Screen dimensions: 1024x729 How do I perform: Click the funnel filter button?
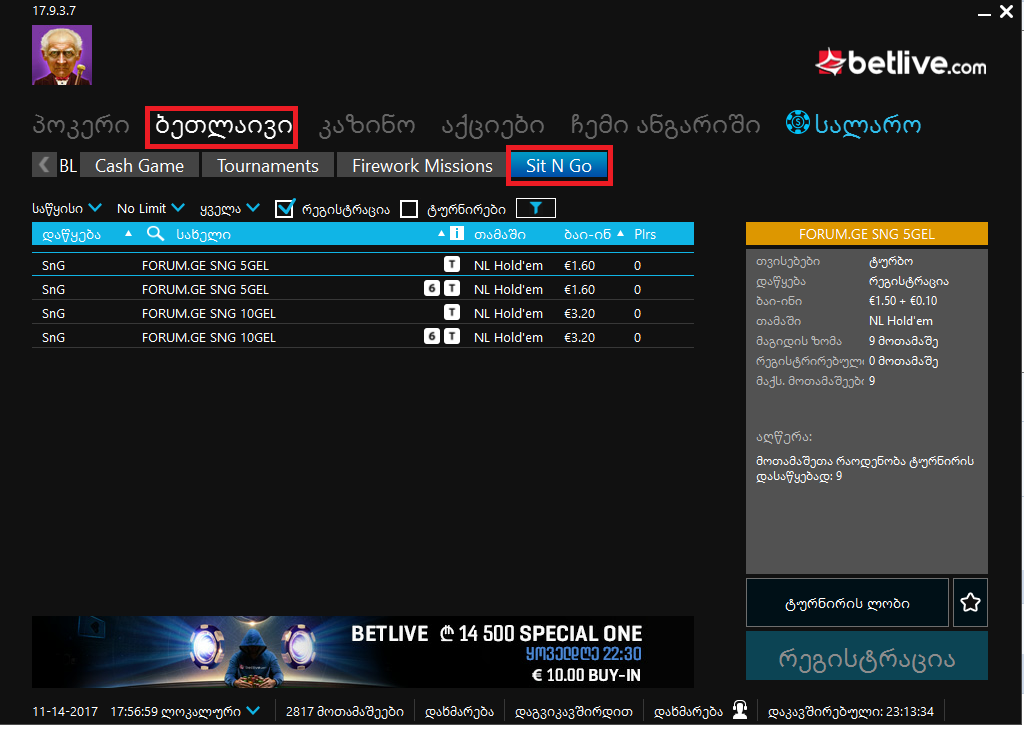click(x=536, y=208)
